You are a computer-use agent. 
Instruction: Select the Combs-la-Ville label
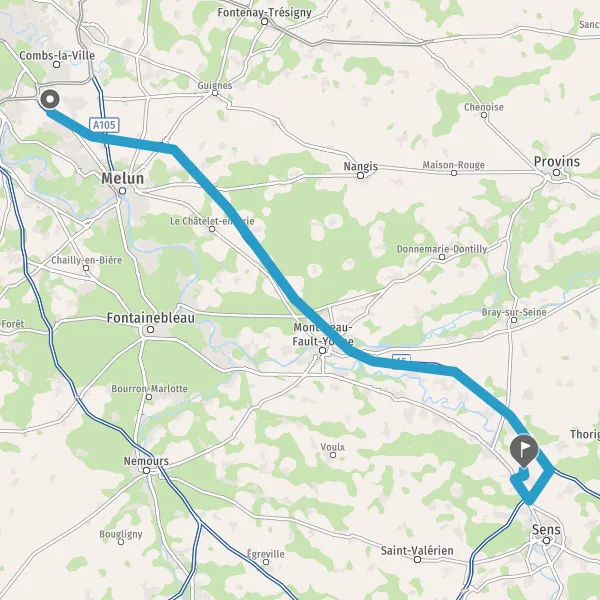click(x=57, y=55)
